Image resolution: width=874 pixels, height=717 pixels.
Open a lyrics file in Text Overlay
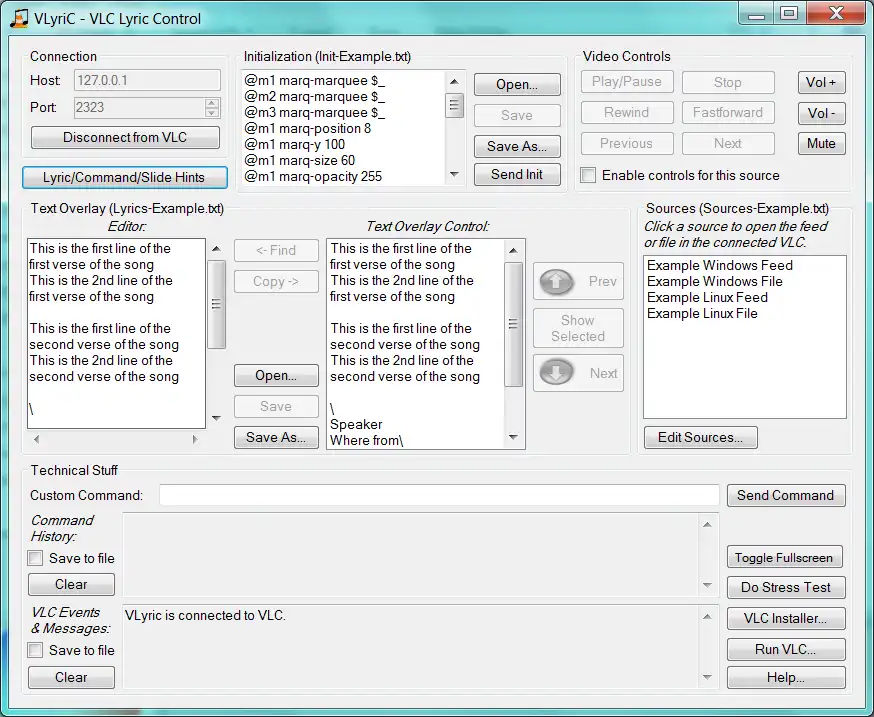click(276, 376)
